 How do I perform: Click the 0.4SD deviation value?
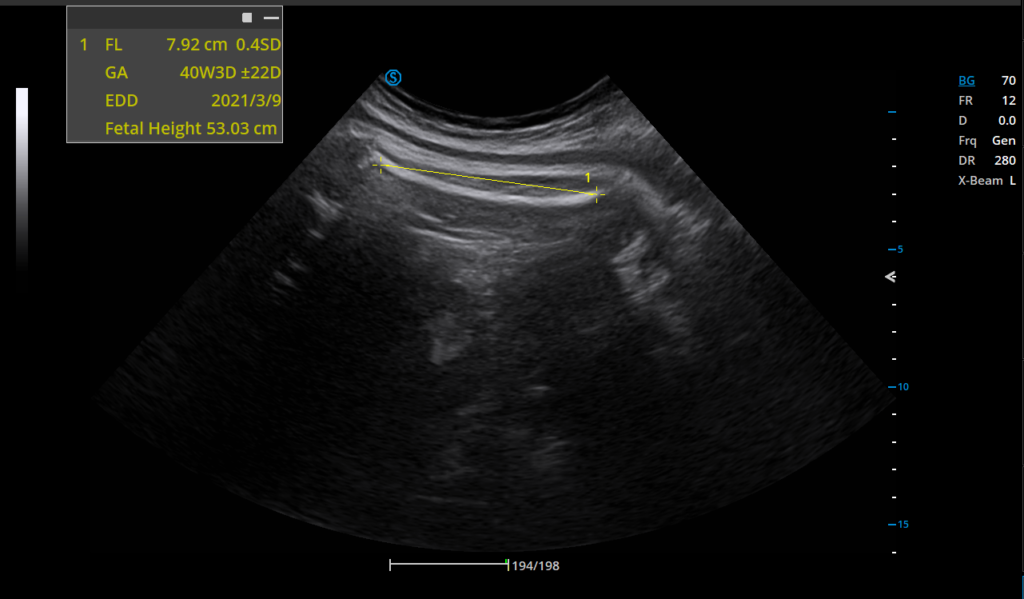pyautogui.click(x=259, y=44)
